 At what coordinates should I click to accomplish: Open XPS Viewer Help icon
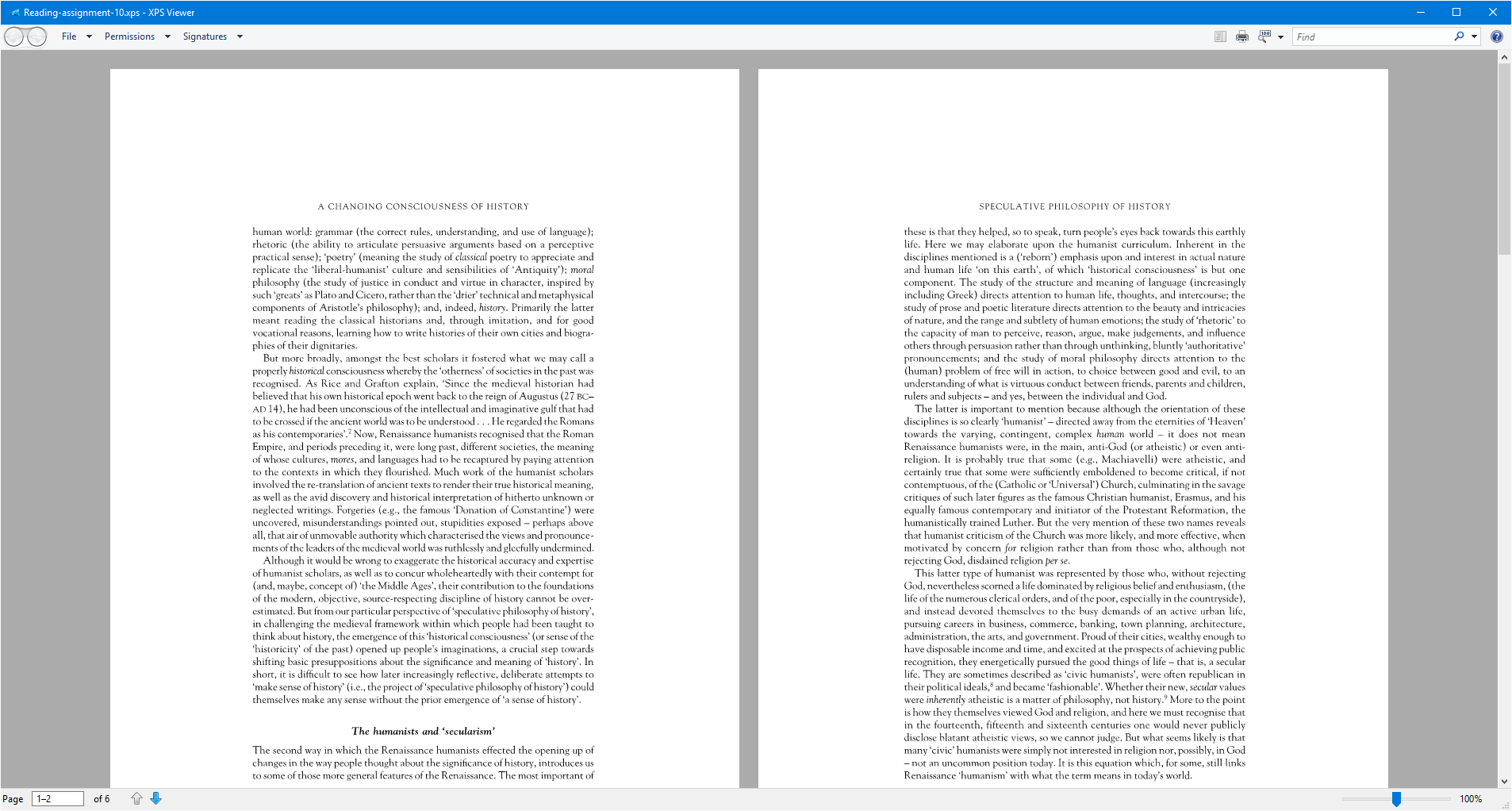[x=1497, y=37]
